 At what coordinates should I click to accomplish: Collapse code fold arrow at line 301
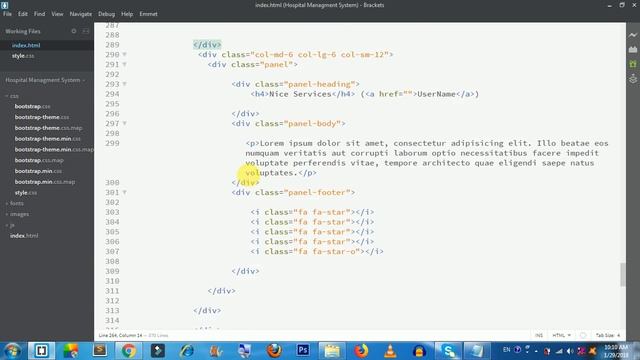(124, 192)
